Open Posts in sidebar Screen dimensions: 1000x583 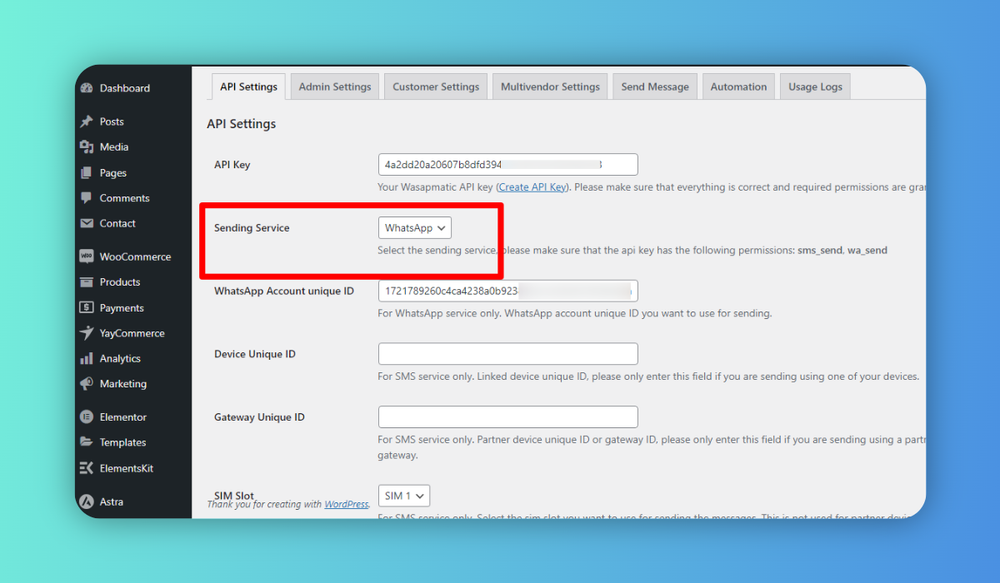coord(112,121)
